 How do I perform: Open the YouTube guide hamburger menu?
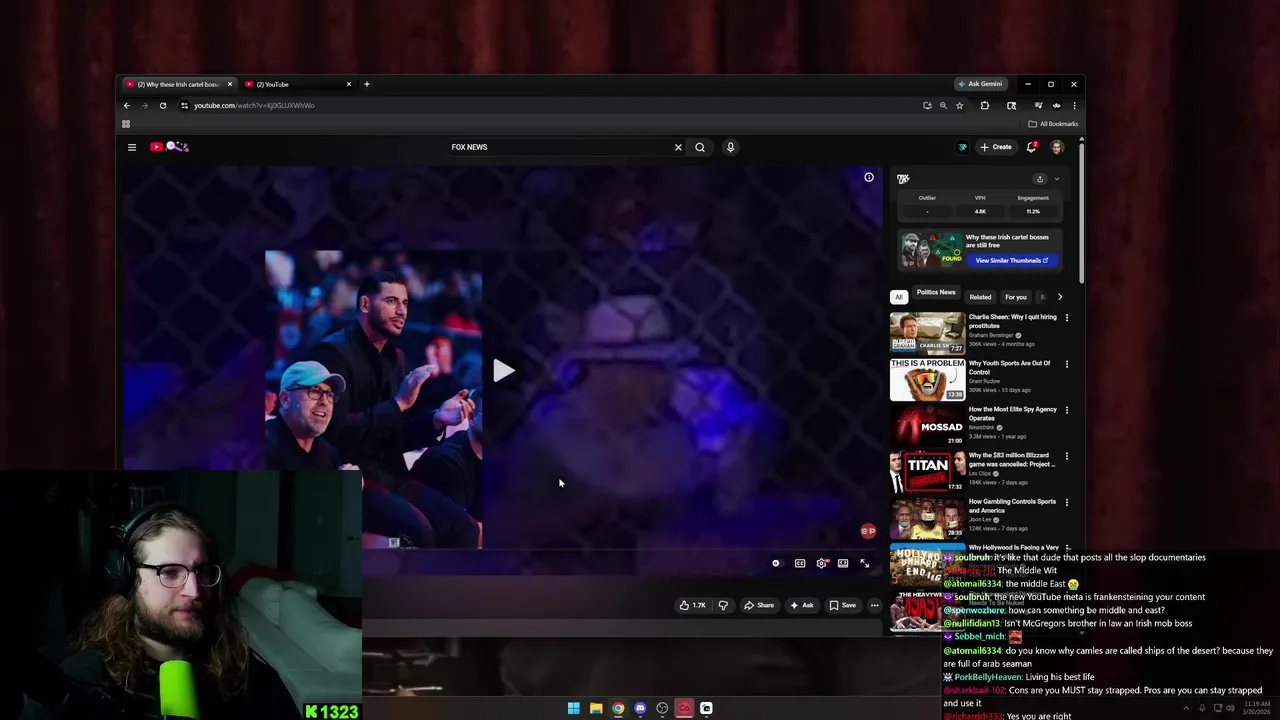[x=131, y=147]
